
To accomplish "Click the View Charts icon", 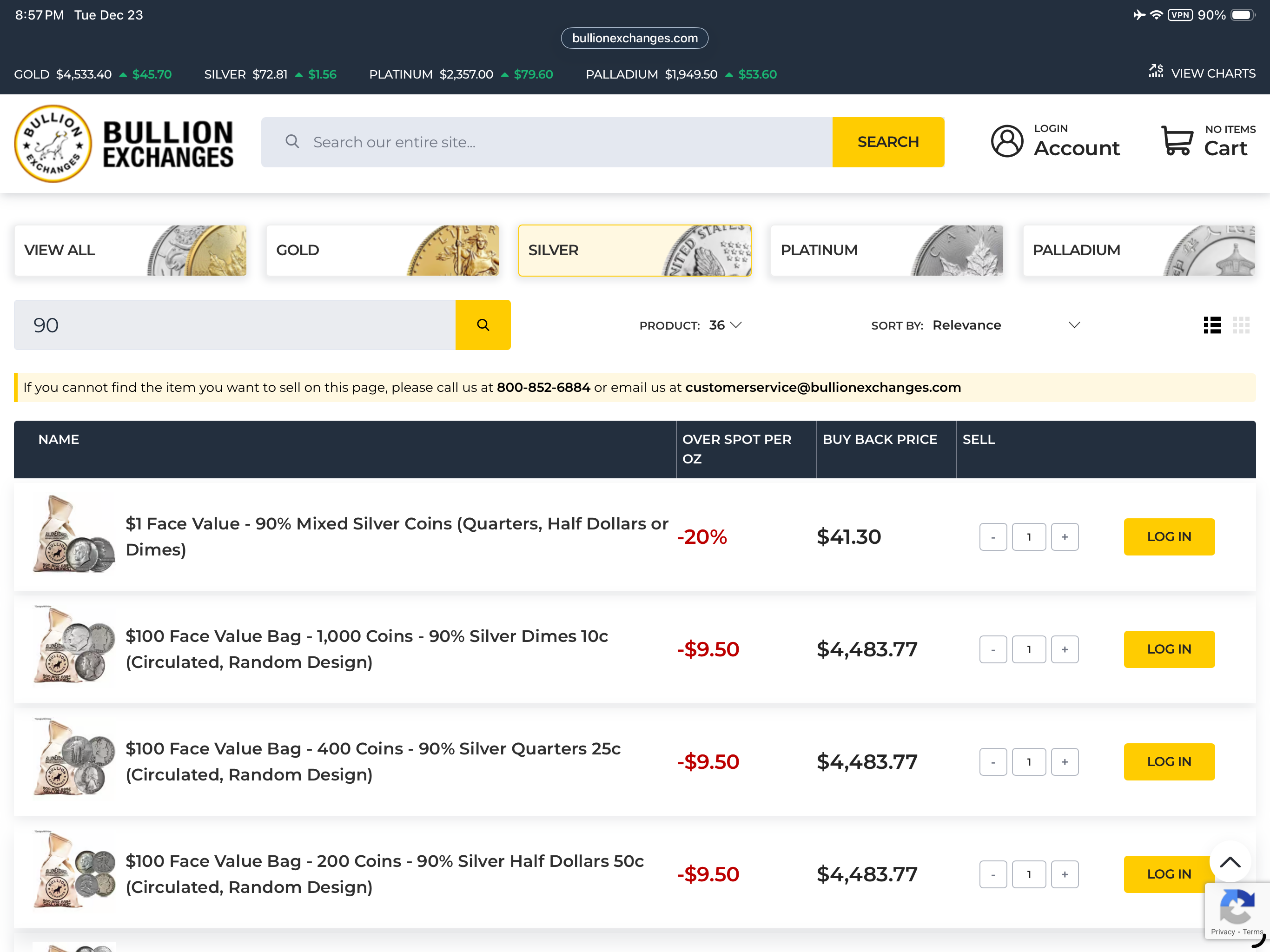I will pos(1155,72).
